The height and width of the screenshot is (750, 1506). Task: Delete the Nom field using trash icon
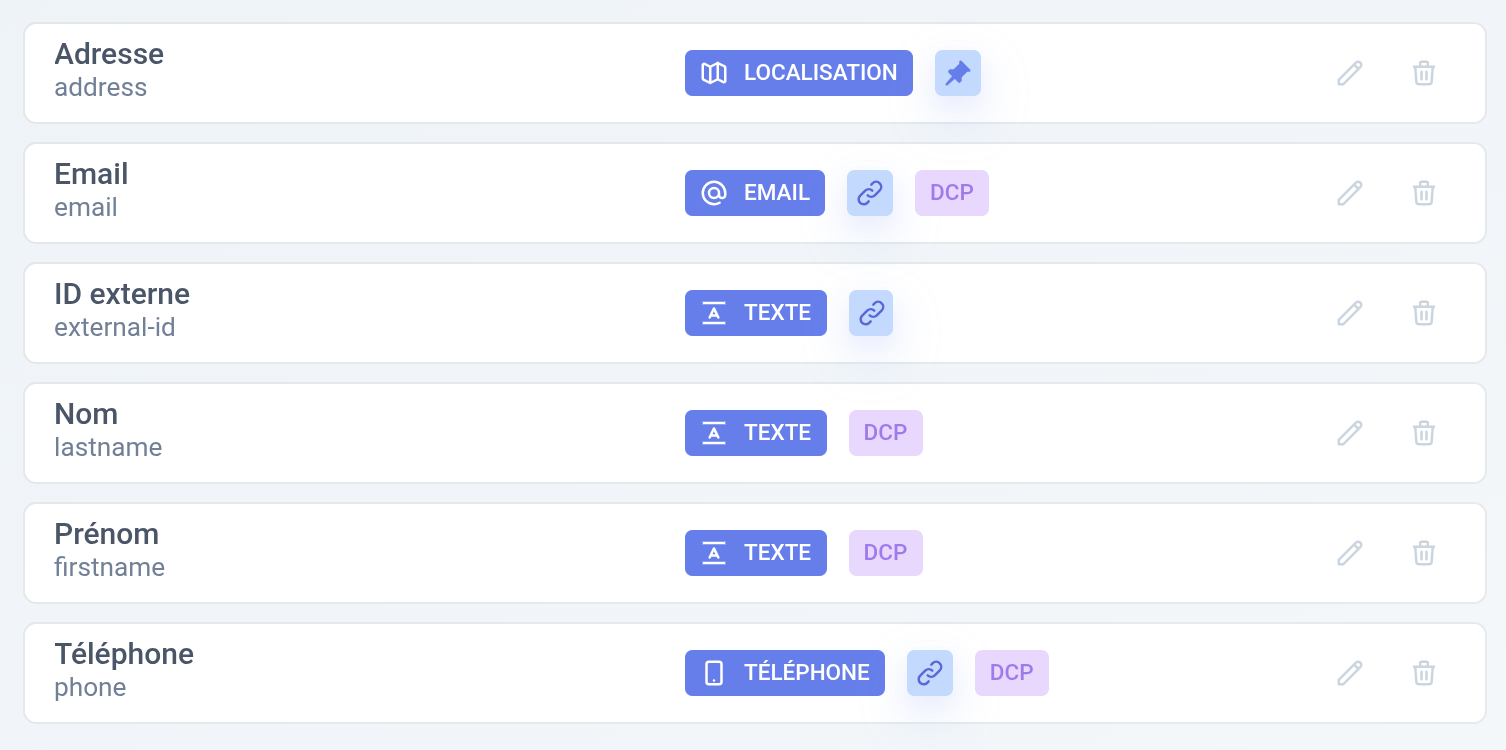point(1424,433)
